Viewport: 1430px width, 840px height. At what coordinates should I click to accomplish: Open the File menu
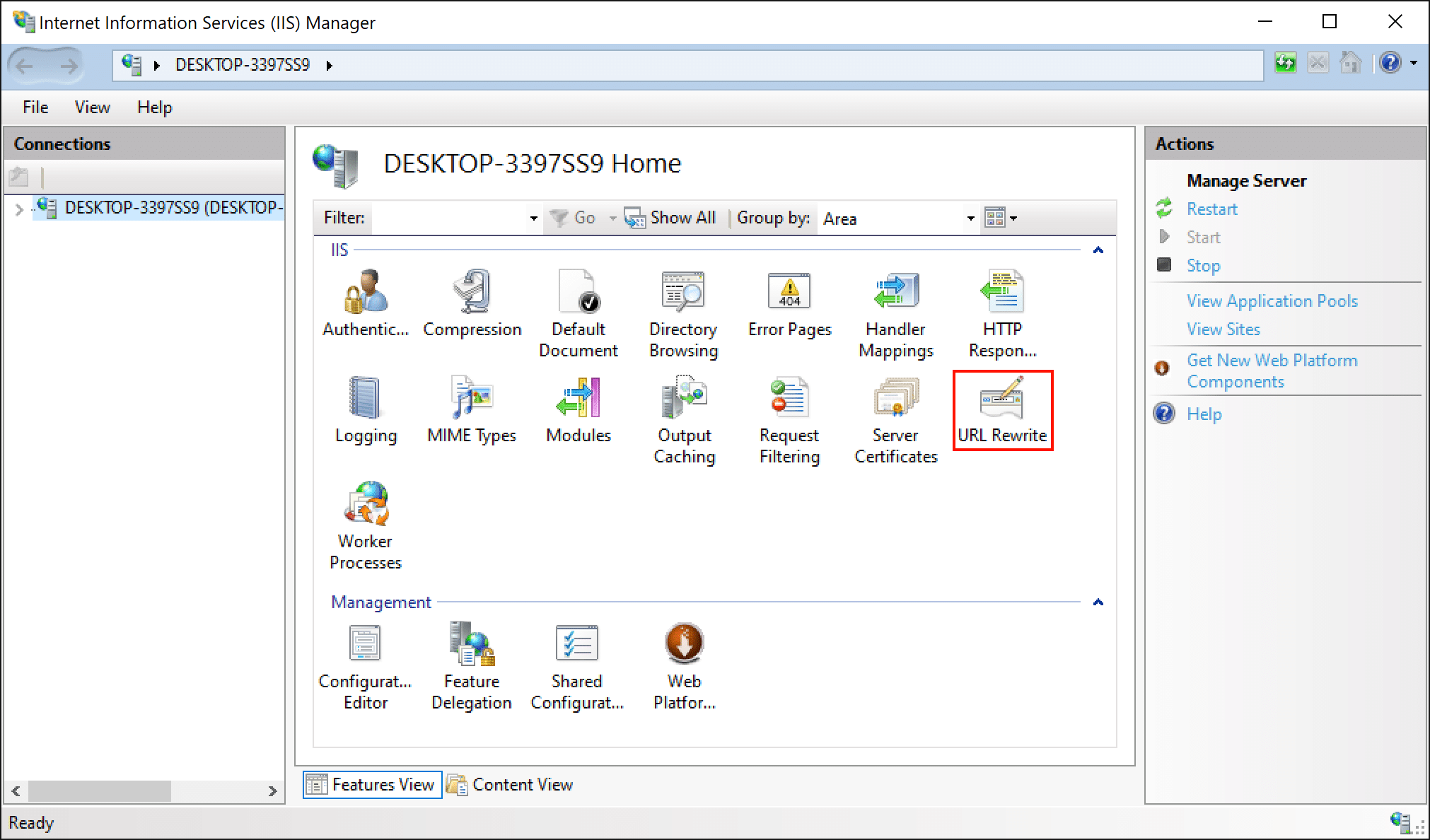35,107
